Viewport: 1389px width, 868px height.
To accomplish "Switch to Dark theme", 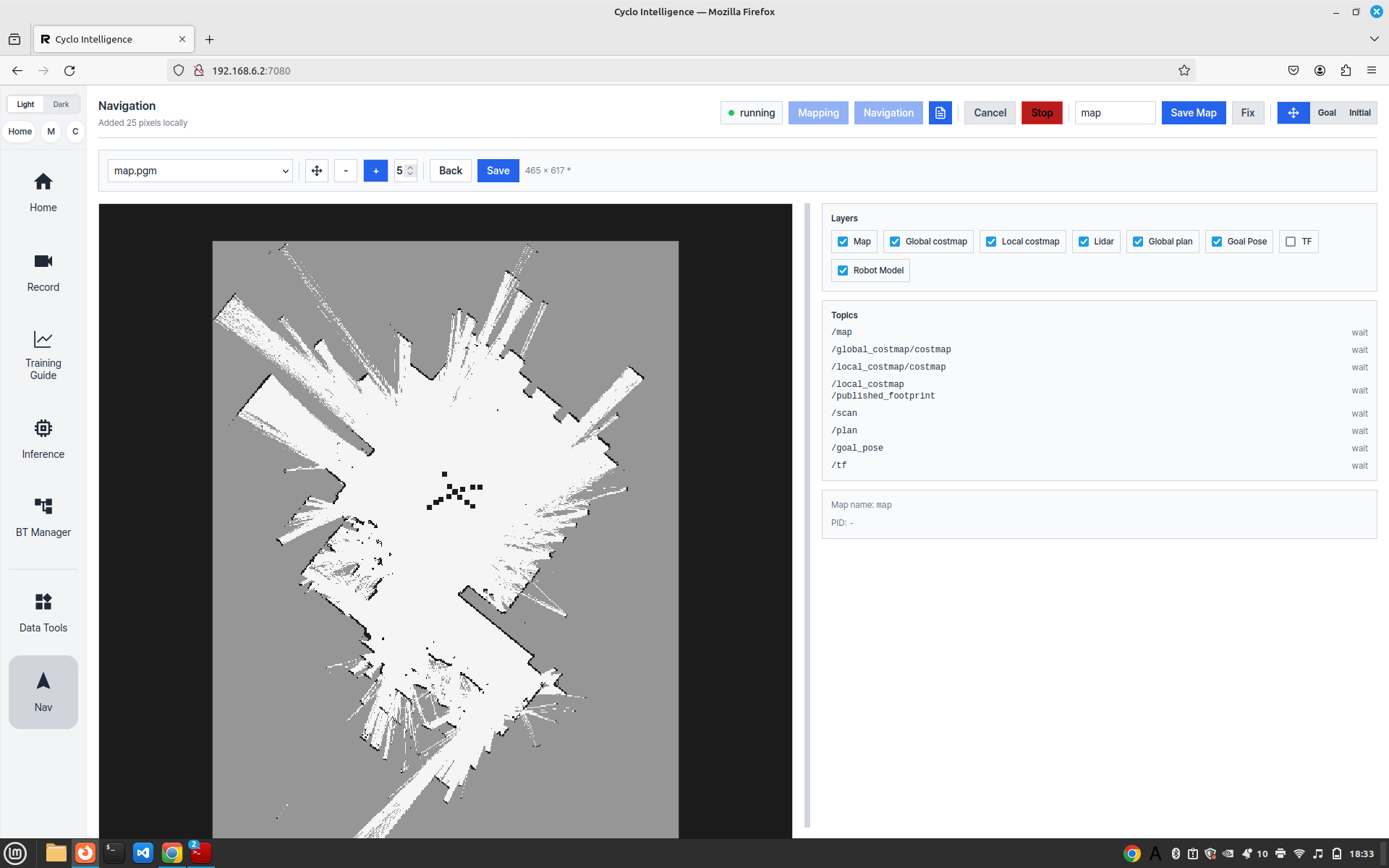I will coord(61,104).
